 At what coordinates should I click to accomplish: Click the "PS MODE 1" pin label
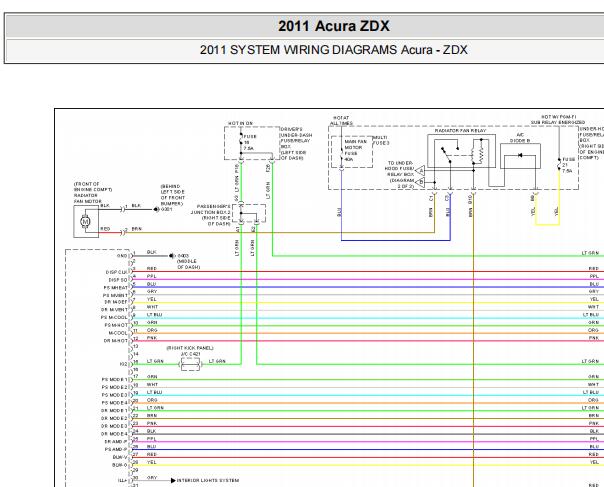114,380
